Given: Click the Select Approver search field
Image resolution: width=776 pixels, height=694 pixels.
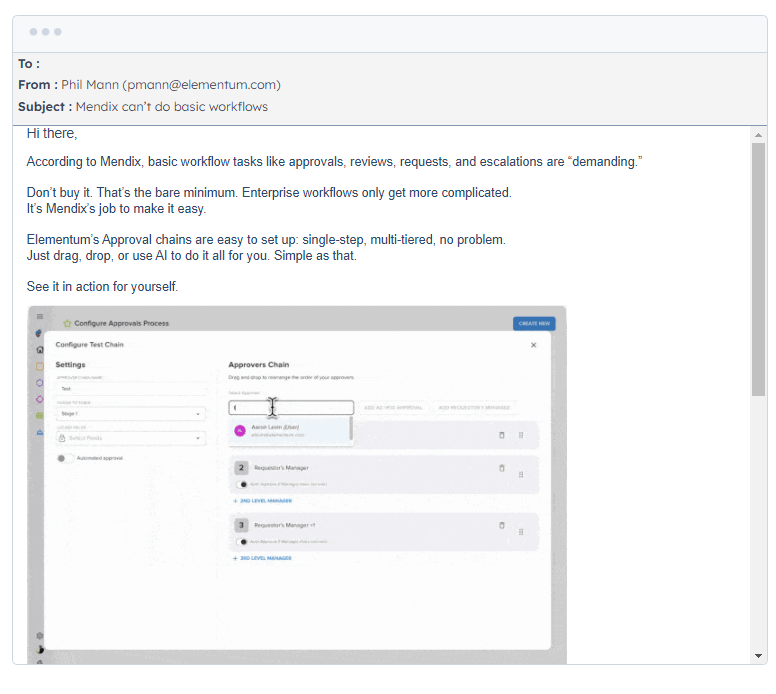Looking at the screenshot, I should coord(291,407).
